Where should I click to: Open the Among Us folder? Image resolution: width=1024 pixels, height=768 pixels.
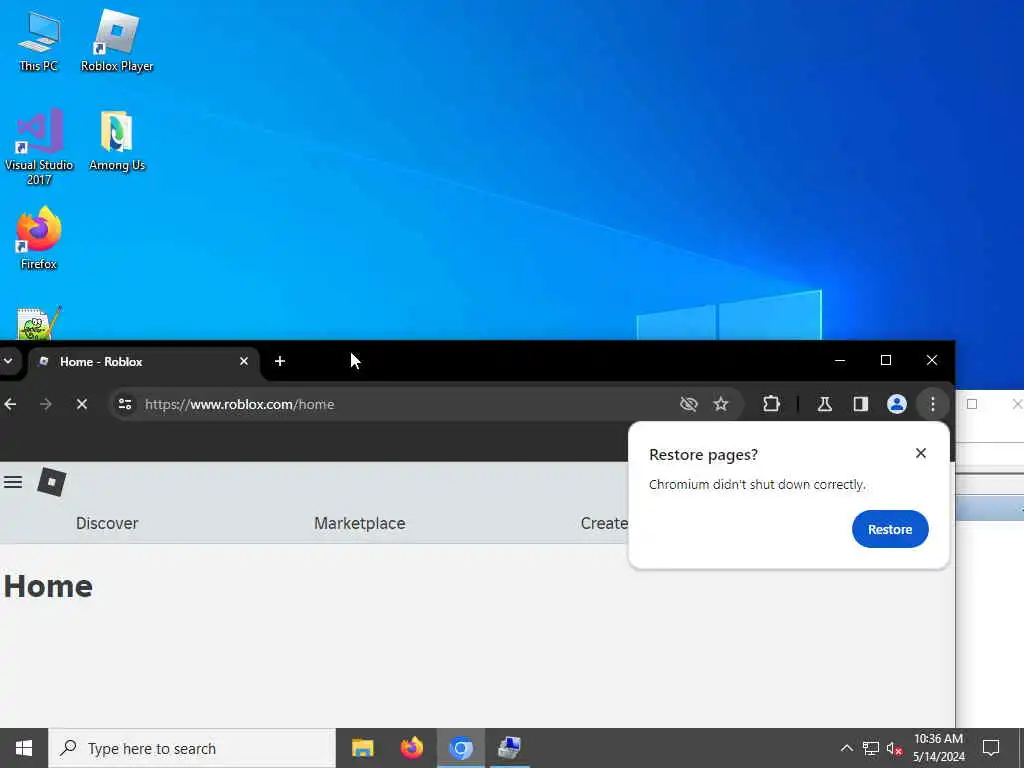pyautogui.click(x=117, y=140)
